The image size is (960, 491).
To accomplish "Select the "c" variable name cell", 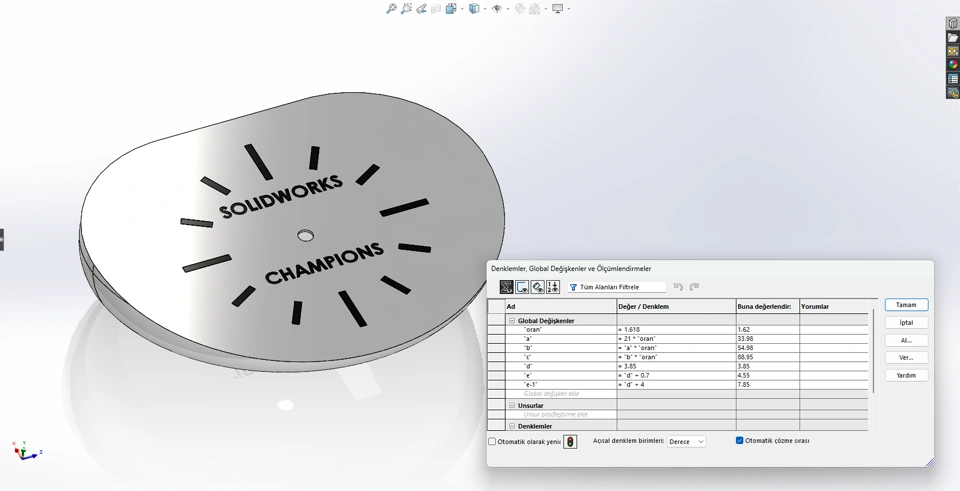I will pyautogui.click(x=561, y=357).
